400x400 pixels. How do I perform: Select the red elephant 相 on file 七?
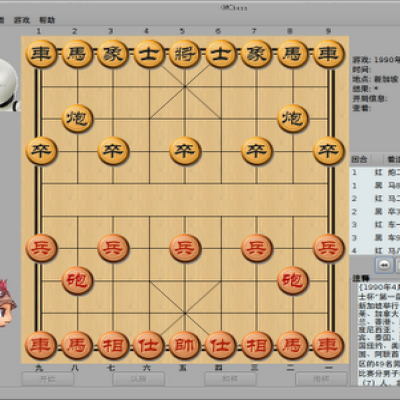tap(113, 345)
